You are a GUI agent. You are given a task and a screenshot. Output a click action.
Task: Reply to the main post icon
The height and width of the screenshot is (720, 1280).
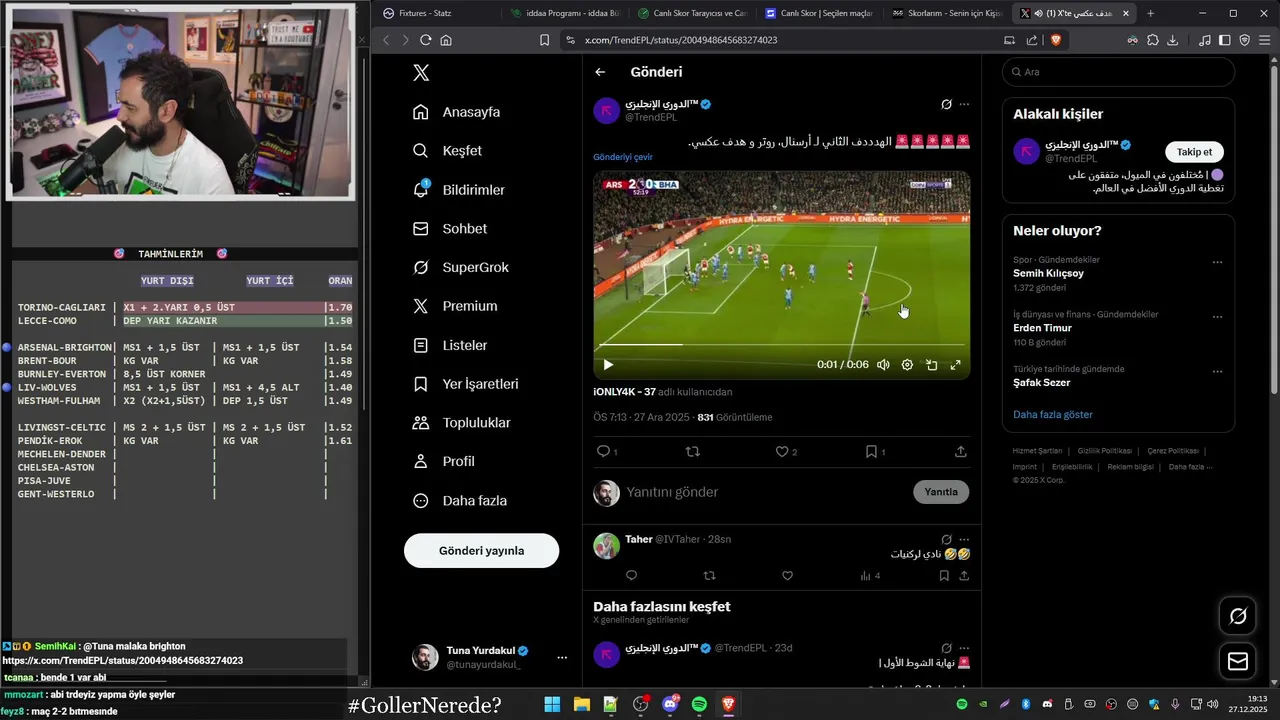(603, 452)
